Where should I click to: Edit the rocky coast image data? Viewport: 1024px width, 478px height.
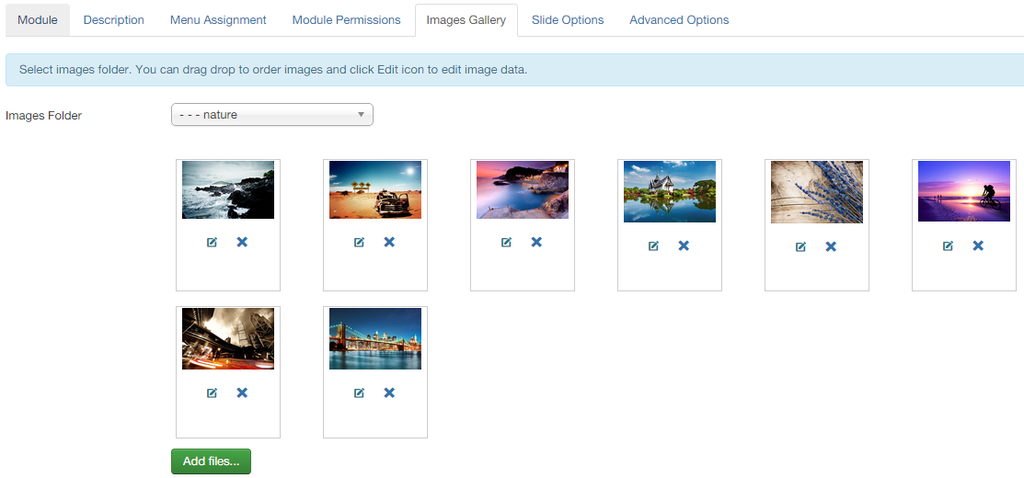[212, 242]
